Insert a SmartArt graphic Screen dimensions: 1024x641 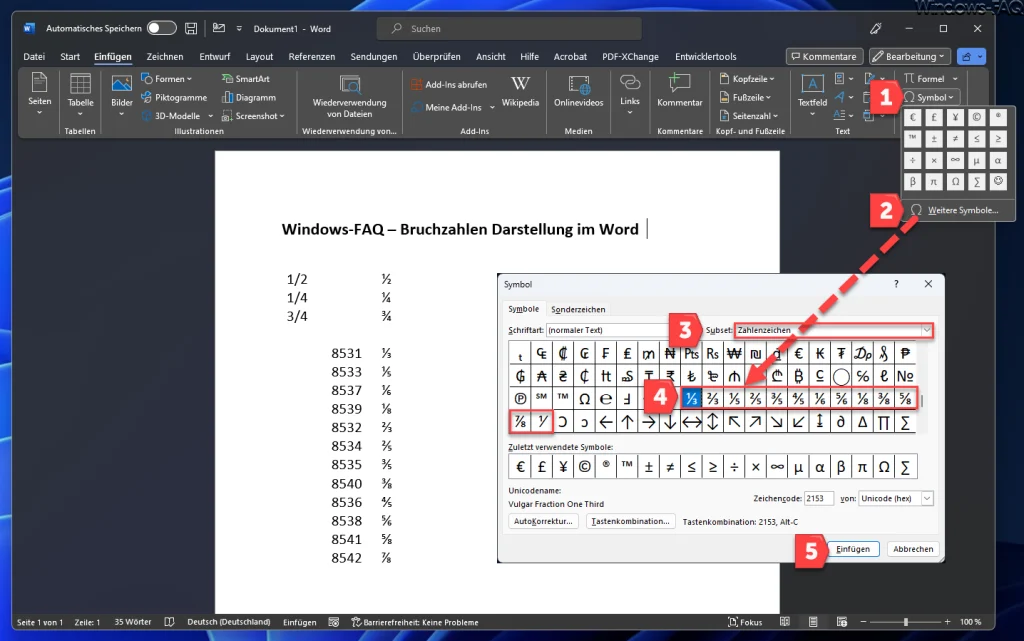(x=246, y=79)
